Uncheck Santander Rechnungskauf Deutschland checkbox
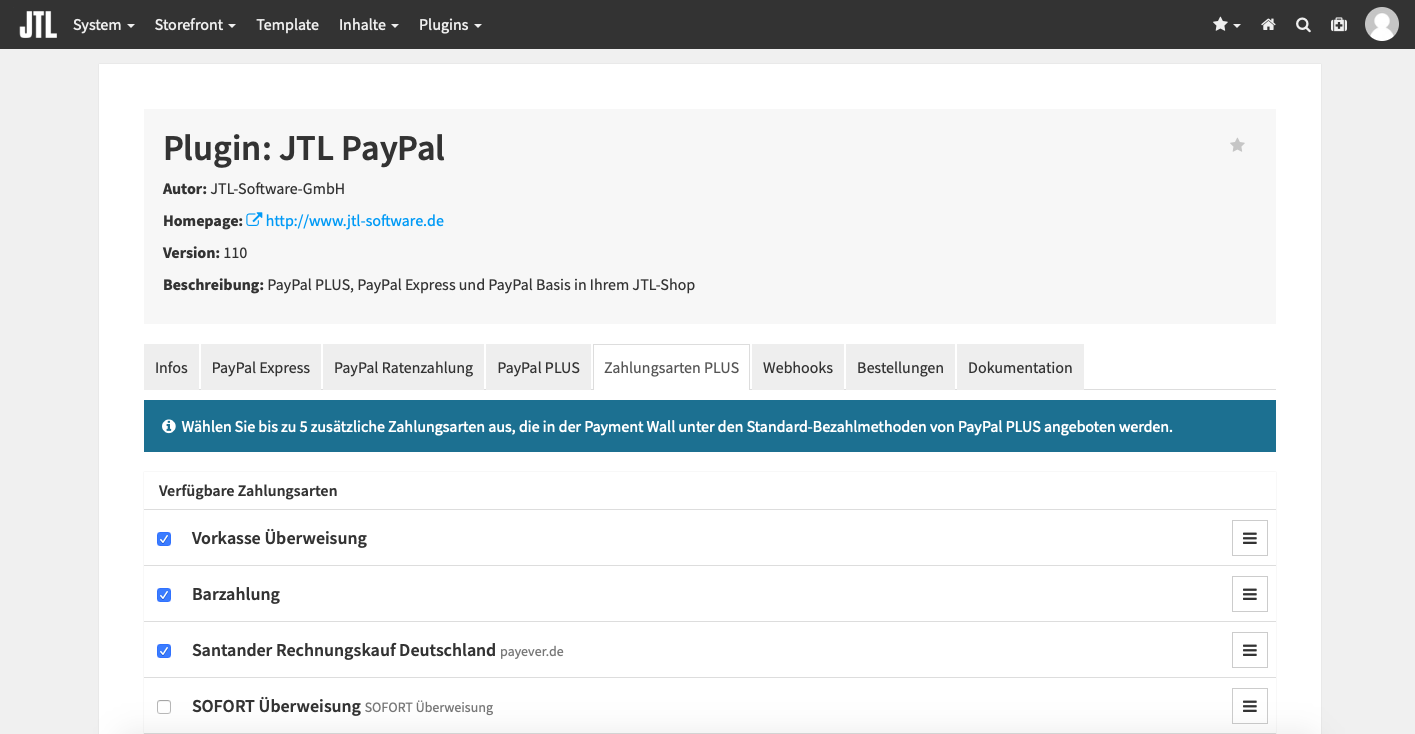Image resolution: width=1415 pixels, height=734 pixels. point(164,651)
